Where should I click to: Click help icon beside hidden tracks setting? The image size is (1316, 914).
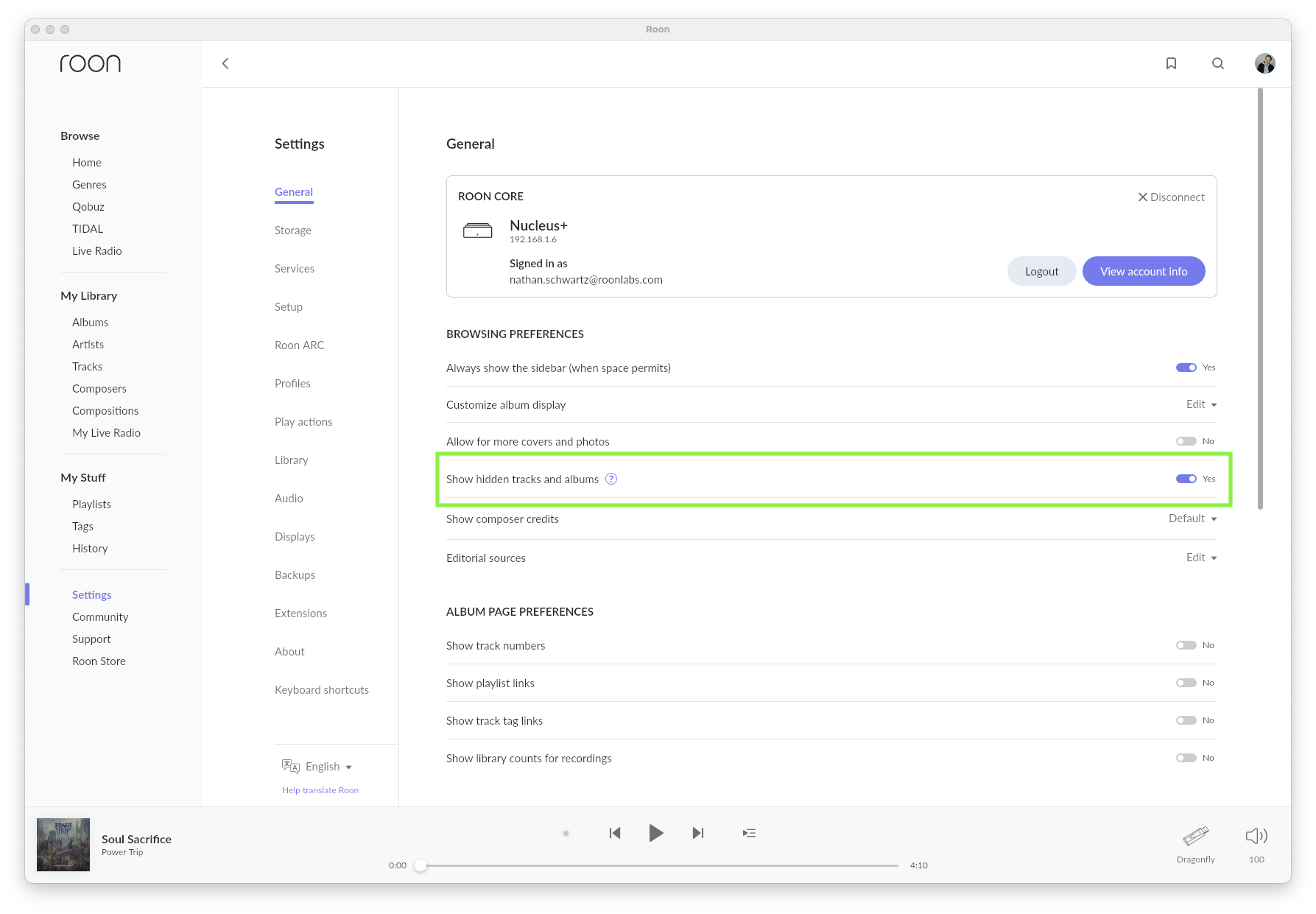pos(611,479)
